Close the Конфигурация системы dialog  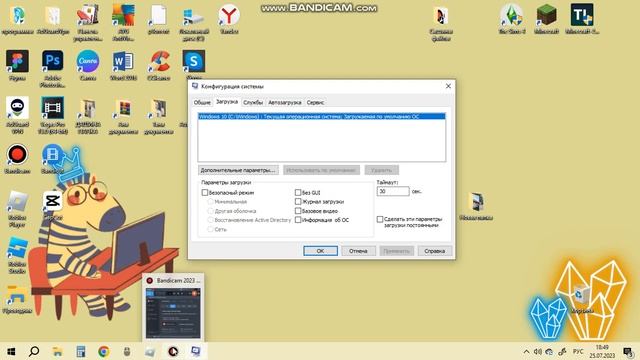448,86
